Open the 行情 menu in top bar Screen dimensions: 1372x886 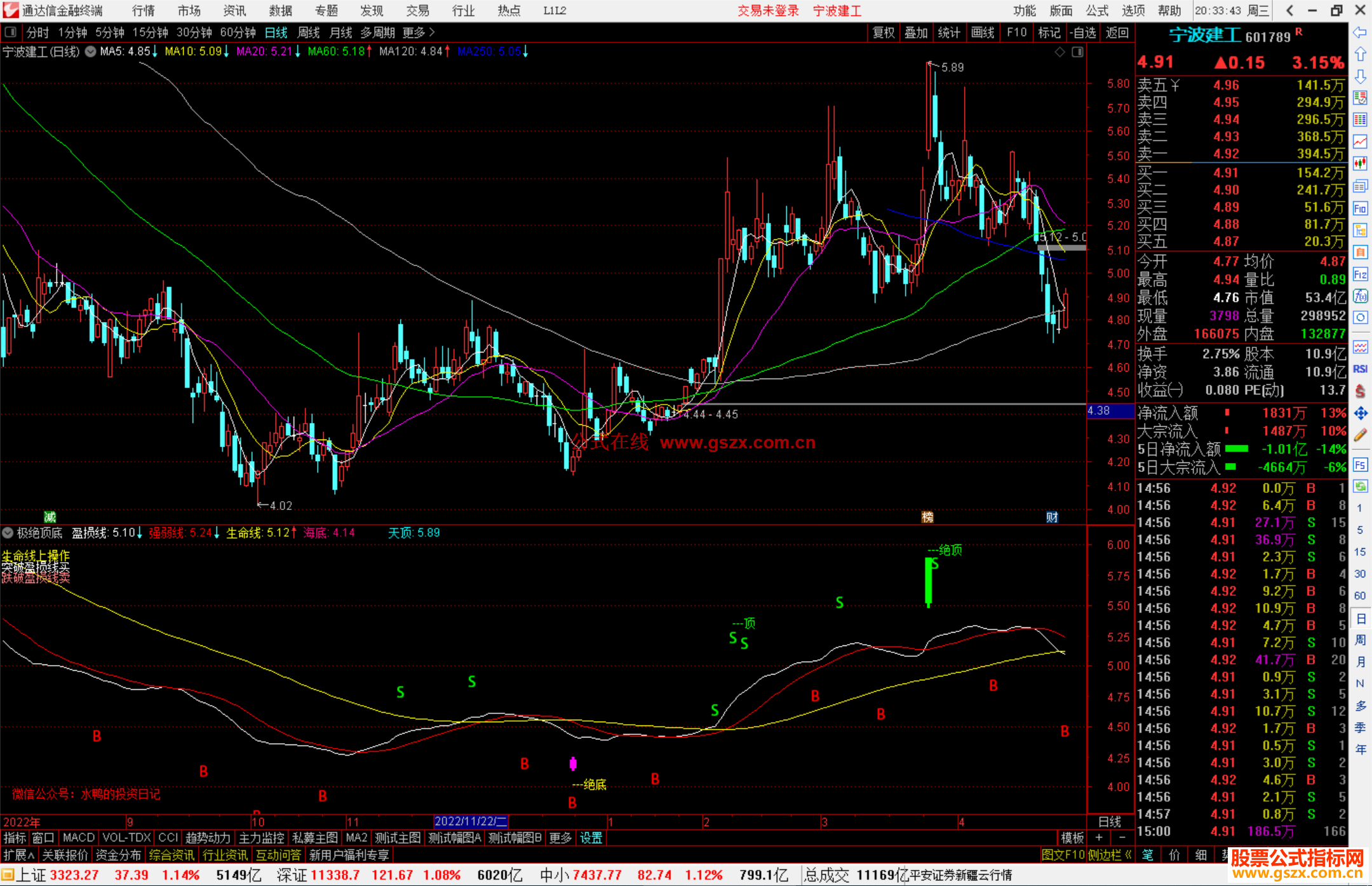click(x=144, y=11)
